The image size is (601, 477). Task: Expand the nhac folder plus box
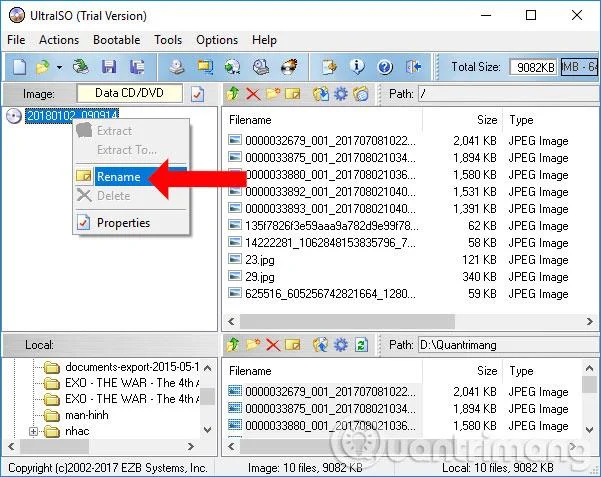click(33, 431)
